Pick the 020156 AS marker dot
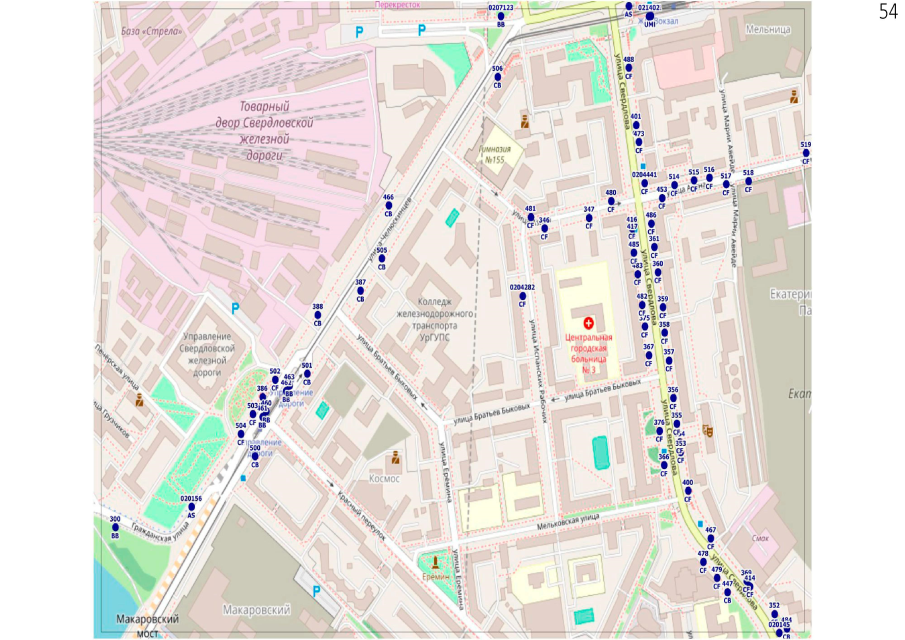Image resolution: width=905 pixels, height=640 pixels. pyautogui.click(x=191, y=507)
